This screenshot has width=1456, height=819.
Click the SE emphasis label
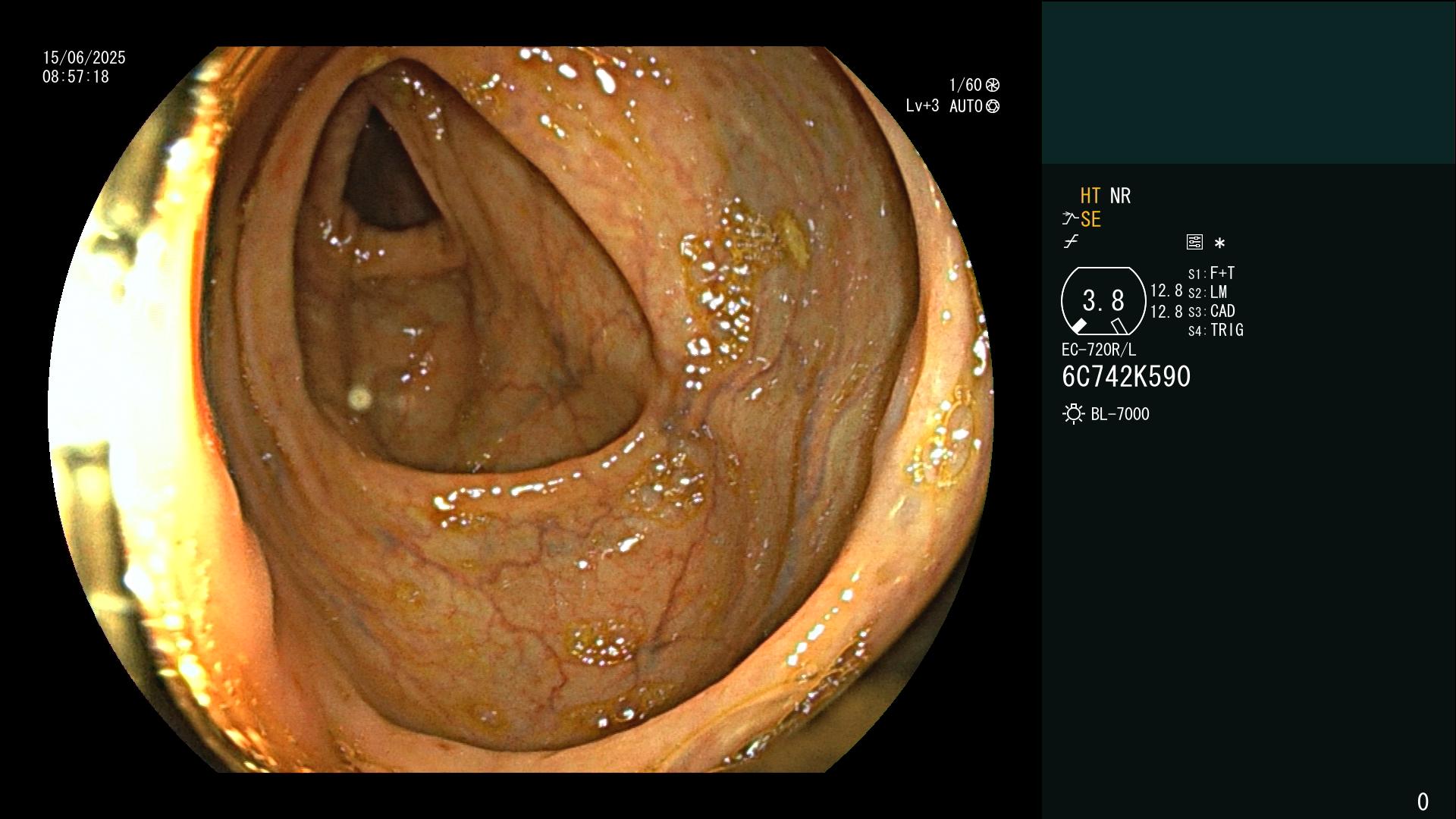1090,219
